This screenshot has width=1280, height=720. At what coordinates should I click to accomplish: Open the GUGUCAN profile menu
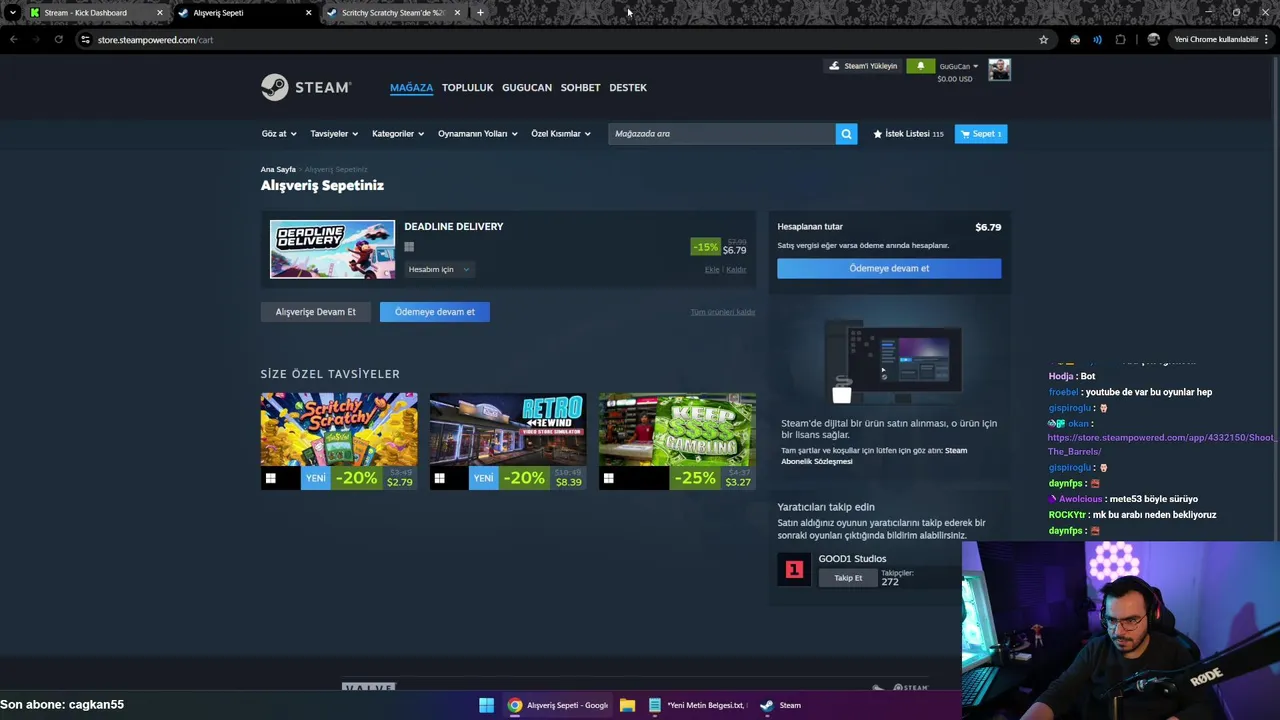click(x=527, y=87)
